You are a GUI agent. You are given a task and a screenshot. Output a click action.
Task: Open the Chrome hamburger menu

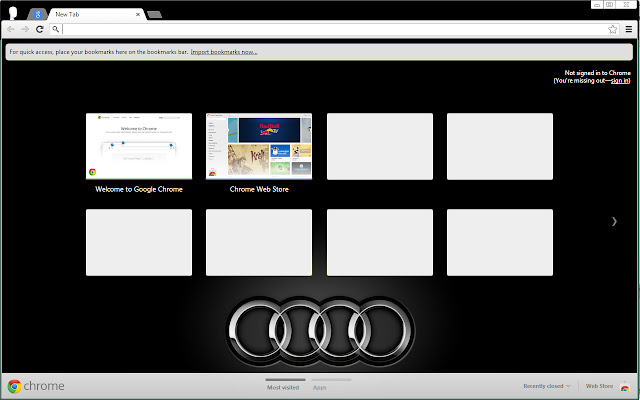click(629, 29)
